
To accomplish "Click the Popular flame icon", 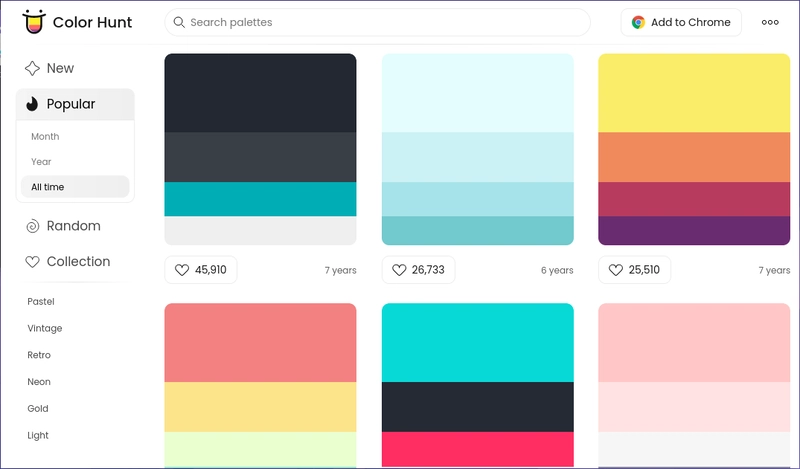I will pyautogui.click(x=32, y=104).
